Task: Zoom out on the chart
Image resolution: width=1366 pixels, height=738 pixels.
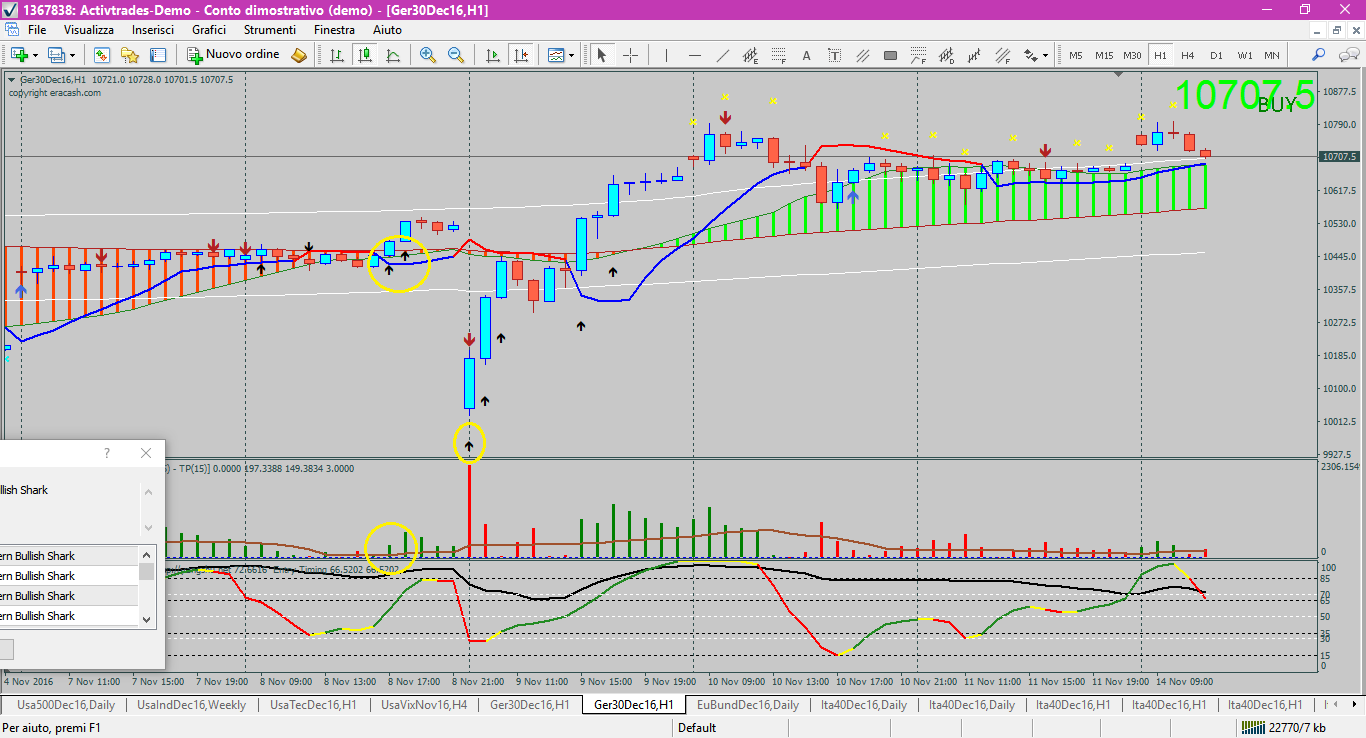Action: tap(456, 55)
